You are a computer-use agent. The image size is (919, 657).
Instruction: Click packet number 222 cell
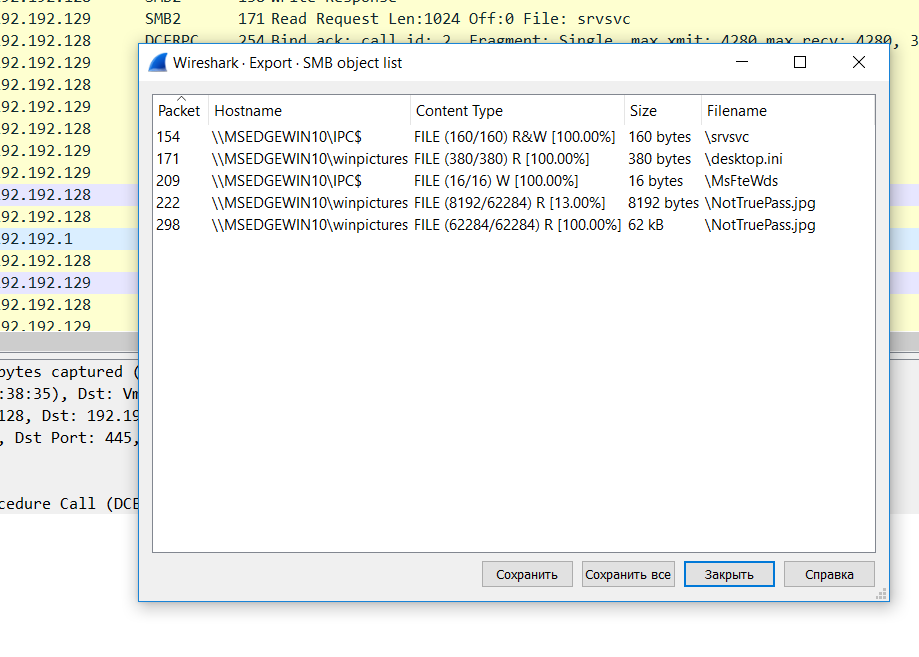(168, 203)
